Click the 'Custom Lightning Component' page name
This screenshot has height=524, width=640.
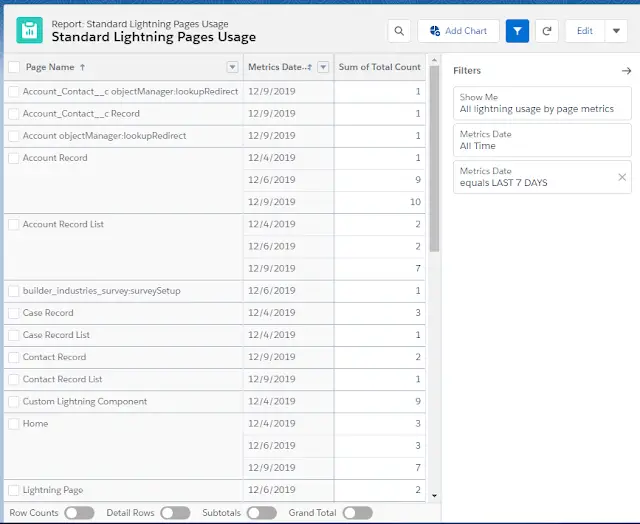coord(84,402)
